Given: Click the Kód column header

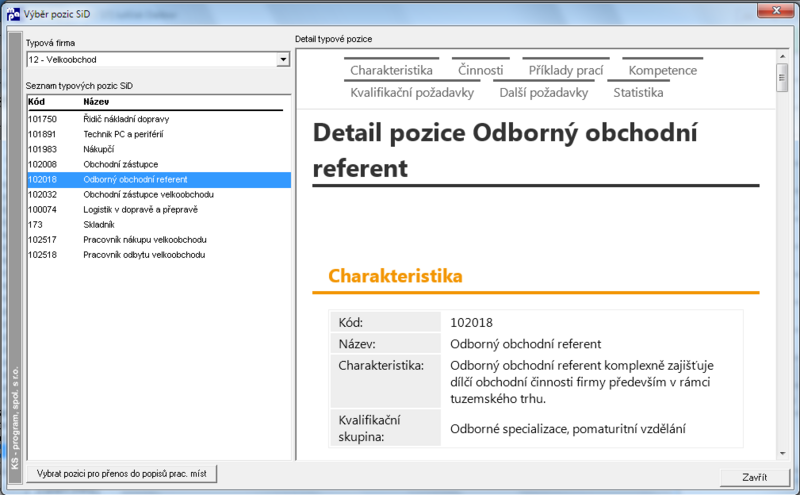Looking at the screenshot, I should (36, 102).
